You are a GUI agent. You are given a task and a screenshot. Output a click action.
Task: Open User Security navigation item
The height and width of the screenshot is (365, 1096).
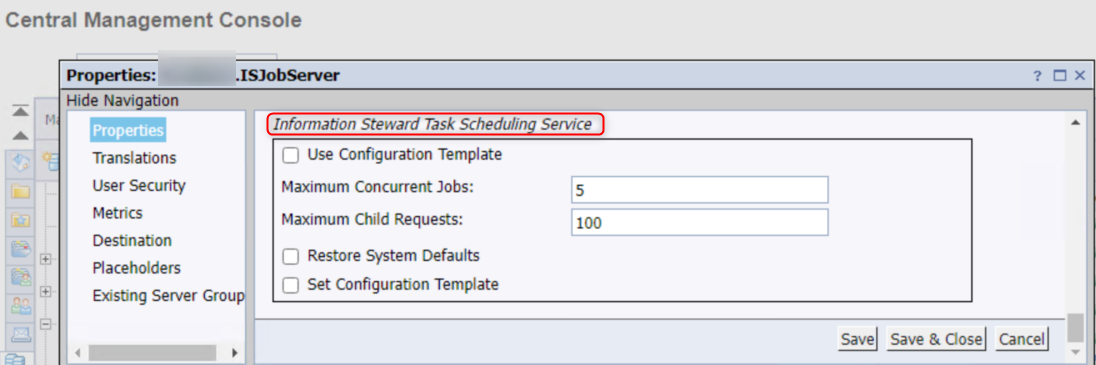click(139, 185)
